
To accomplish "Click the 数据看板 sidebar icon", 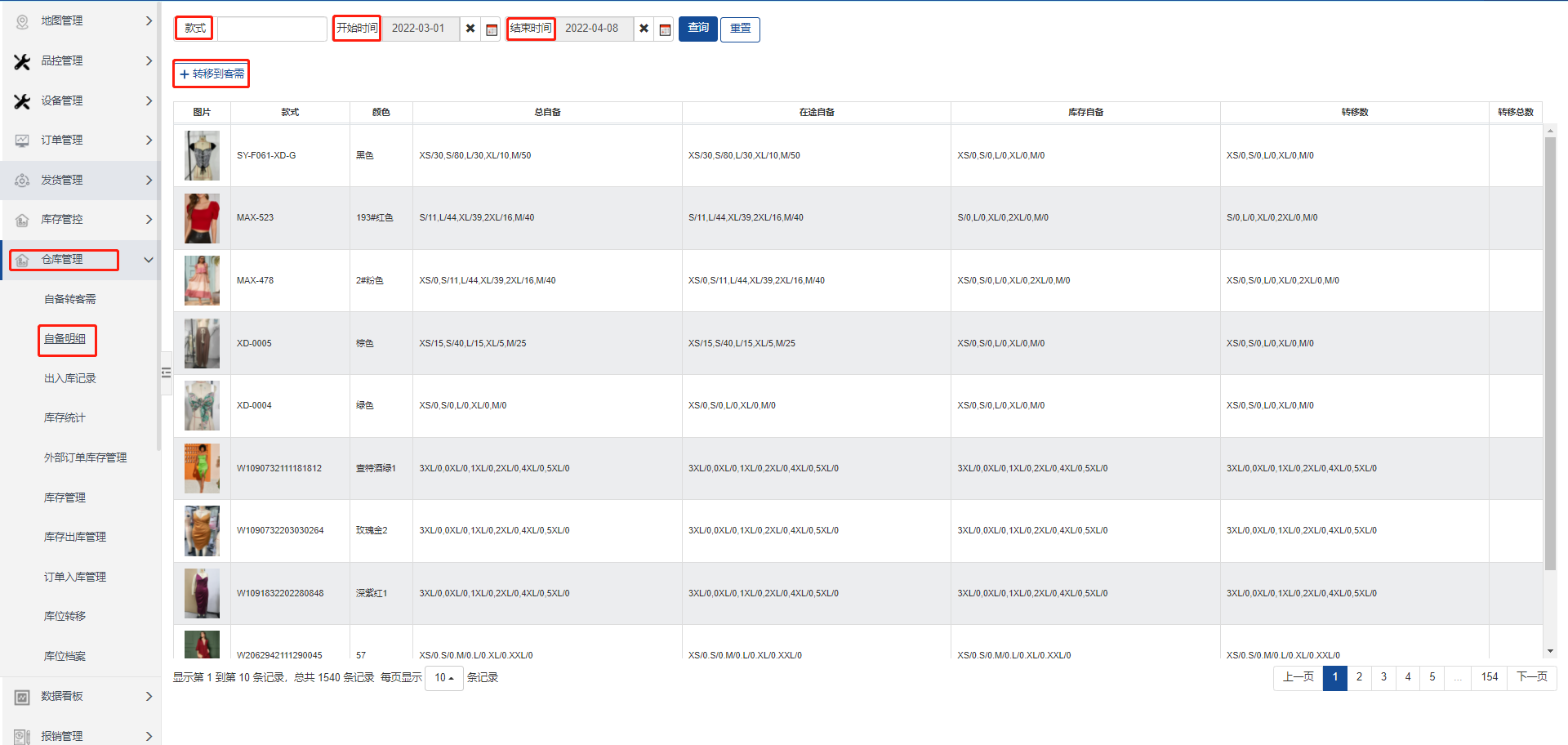I will click(22, 697).
